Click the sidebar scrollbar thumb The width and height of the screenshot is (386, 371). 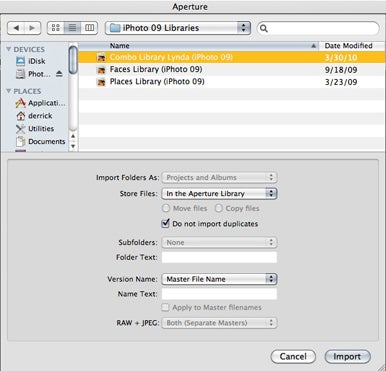(73, 60)
